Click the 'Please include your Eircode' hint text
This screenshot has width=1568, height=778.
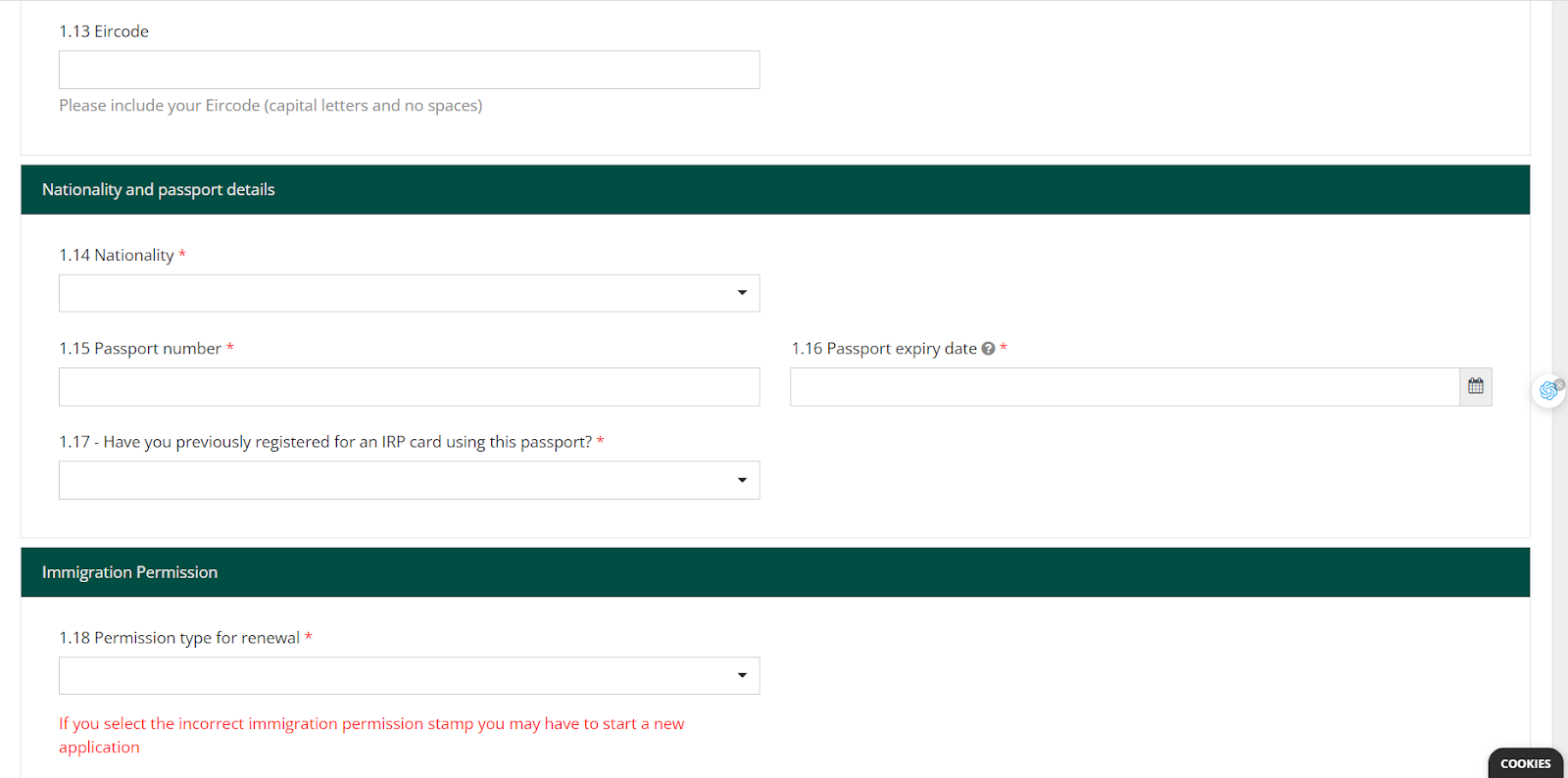coord(270,106)
